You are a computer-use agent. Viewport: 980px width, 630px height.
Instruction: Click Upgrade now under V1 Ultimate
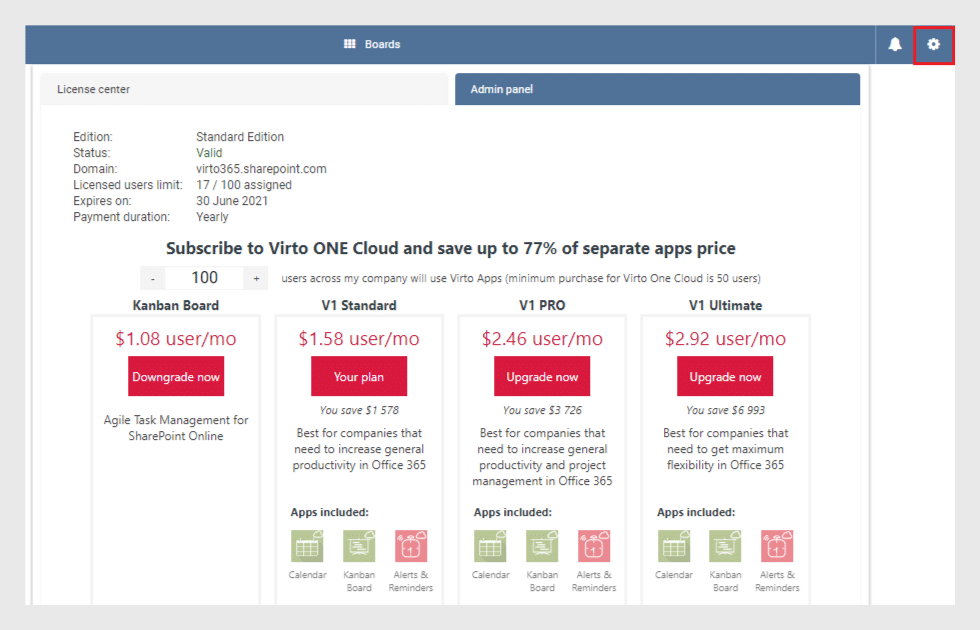[x=725, y=376]
